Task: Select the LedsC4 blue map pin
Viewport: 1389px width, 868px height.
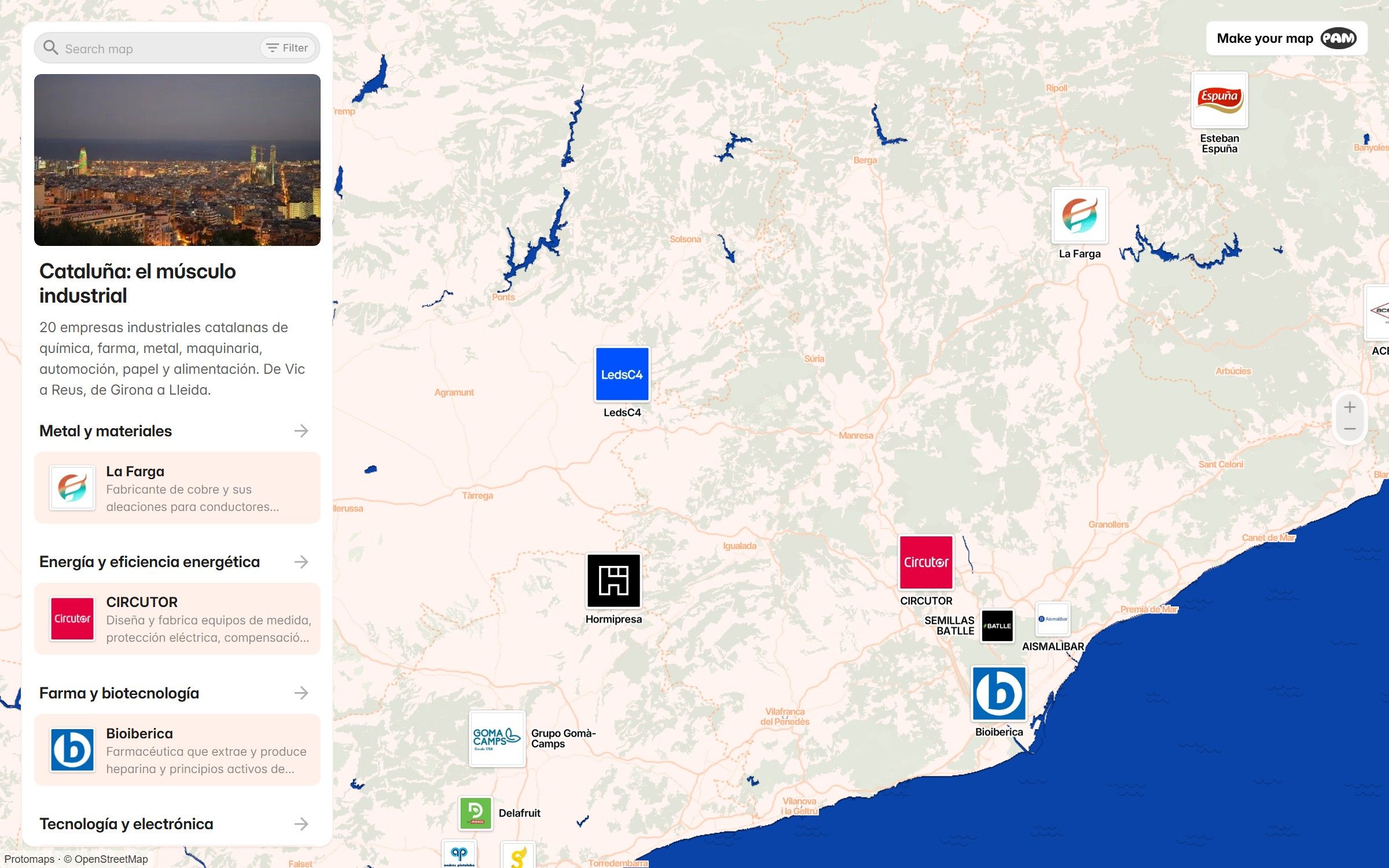Action: pos(622,374)
